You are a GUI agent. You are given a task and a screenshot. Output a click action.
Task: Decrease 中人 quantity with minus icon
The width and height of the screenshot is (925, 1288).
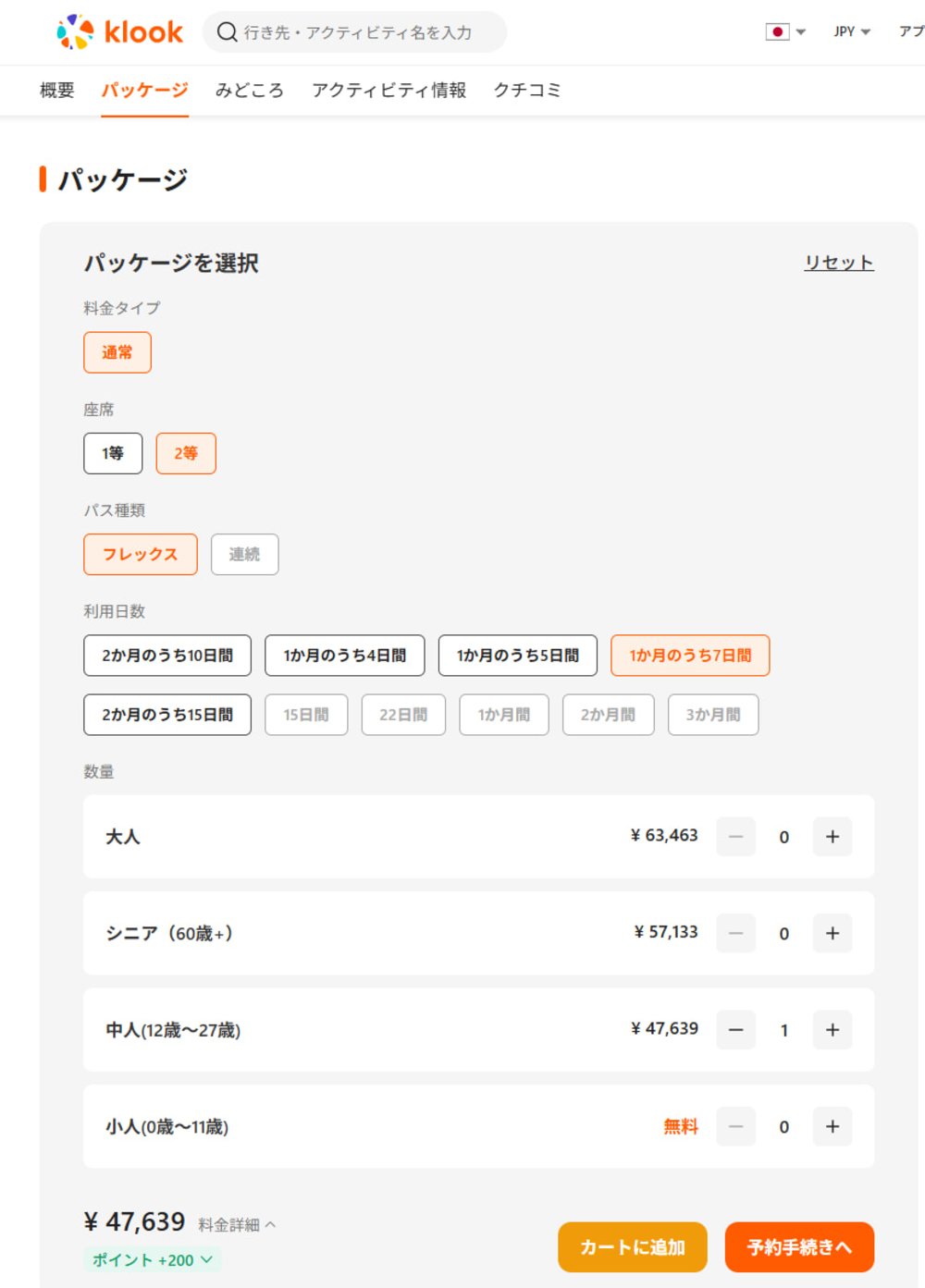pos(735,1029)
